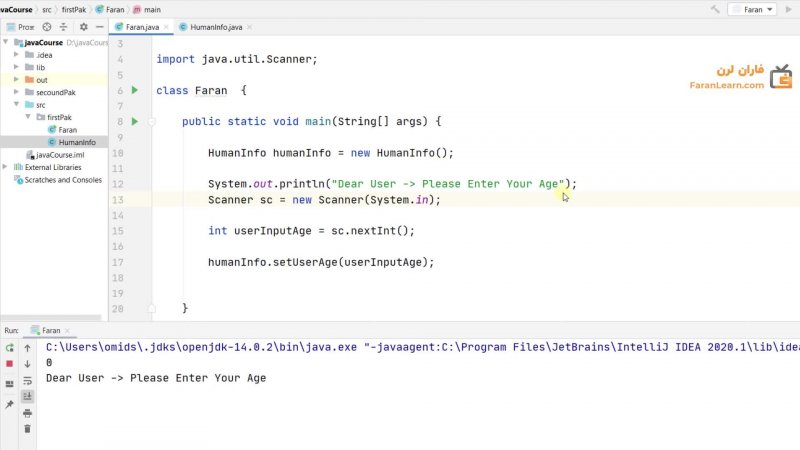
Task: Click console line Dear User prompt text
Action: pyautogui.click(x=156, y=378)
